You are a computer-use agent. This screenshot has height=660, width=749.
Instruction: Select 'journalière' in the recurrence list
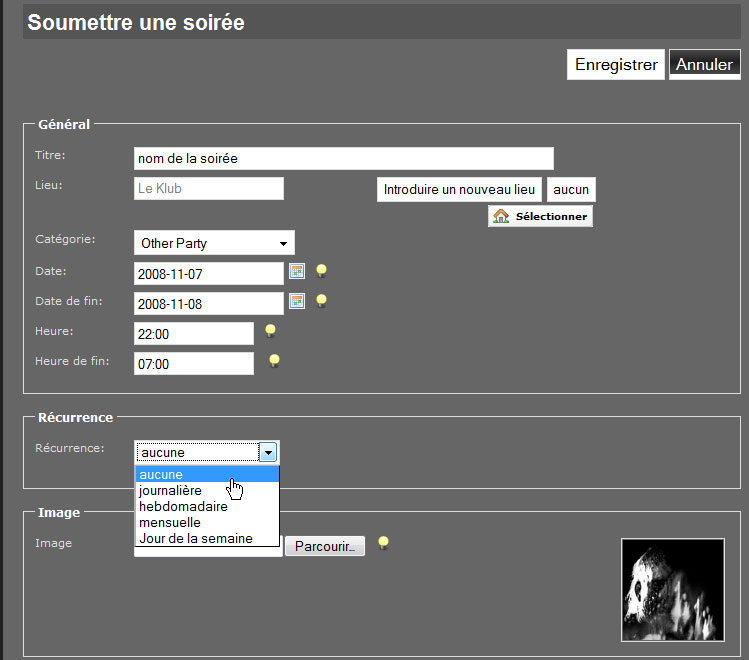pyautogui.click(x=207, y=490)
